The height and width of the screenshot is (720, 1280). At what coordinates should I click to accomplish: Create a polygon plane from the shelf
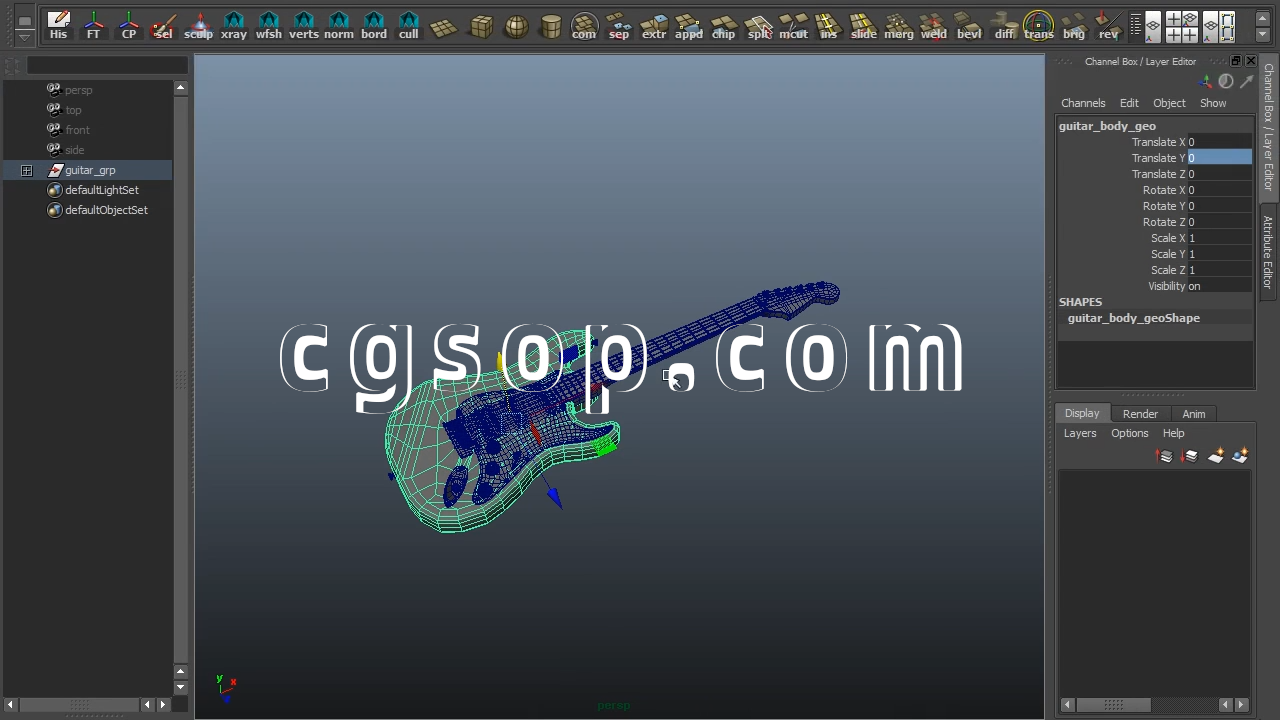[444, 26]
